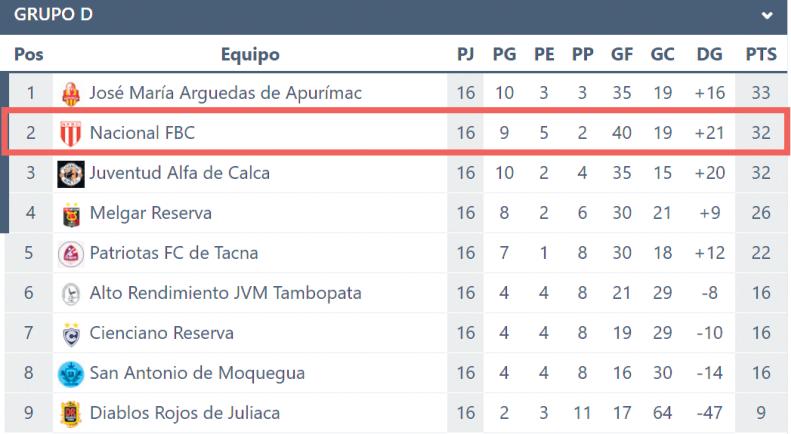Open the San Antonio de Moquegua blue badge
Viewport: 791px width, 434px height.
(x=71, y=374)
